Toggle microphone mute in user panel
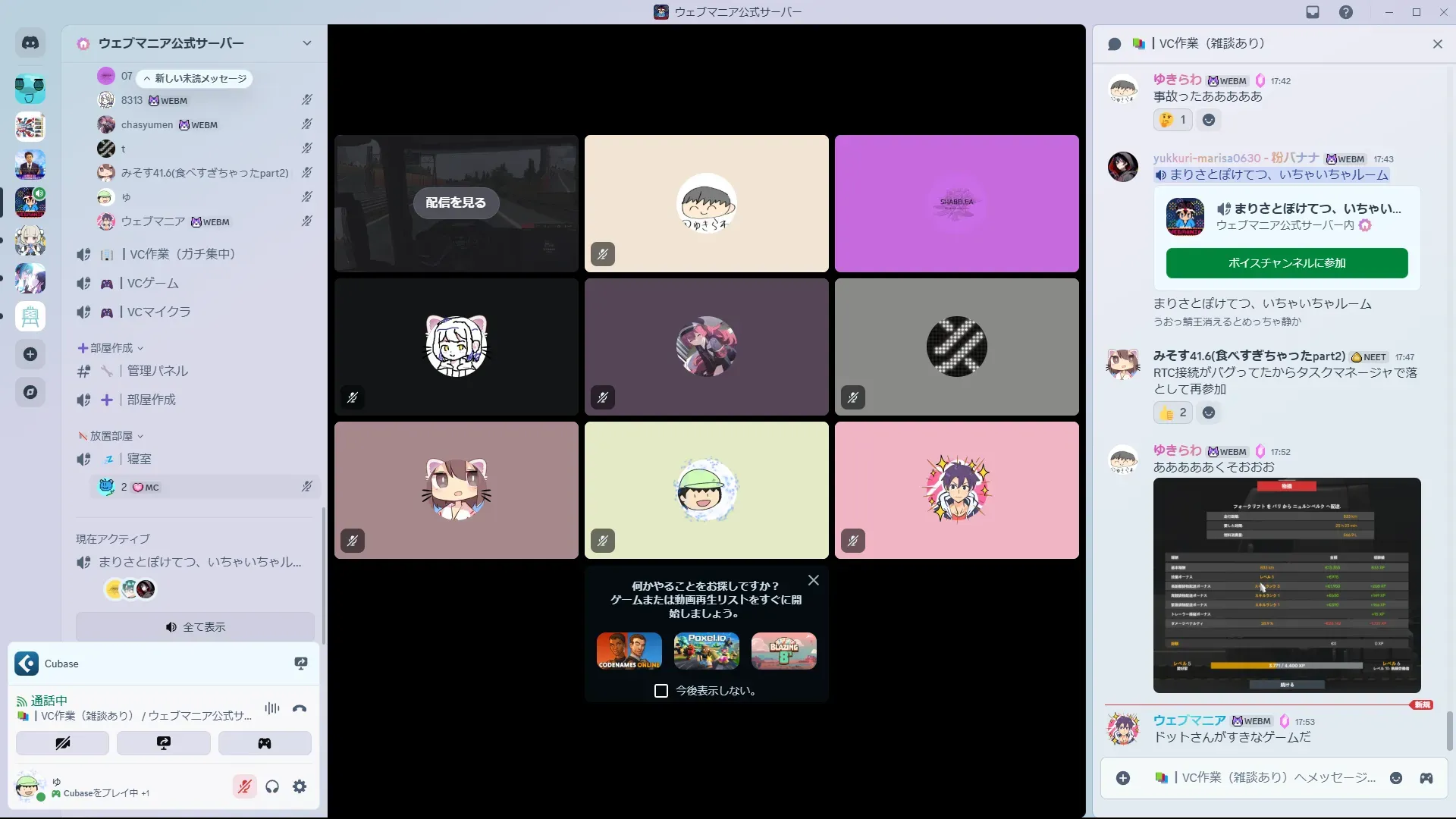Screen dimensions: 1456x819 pyautogui.click(x=244, y=787)
